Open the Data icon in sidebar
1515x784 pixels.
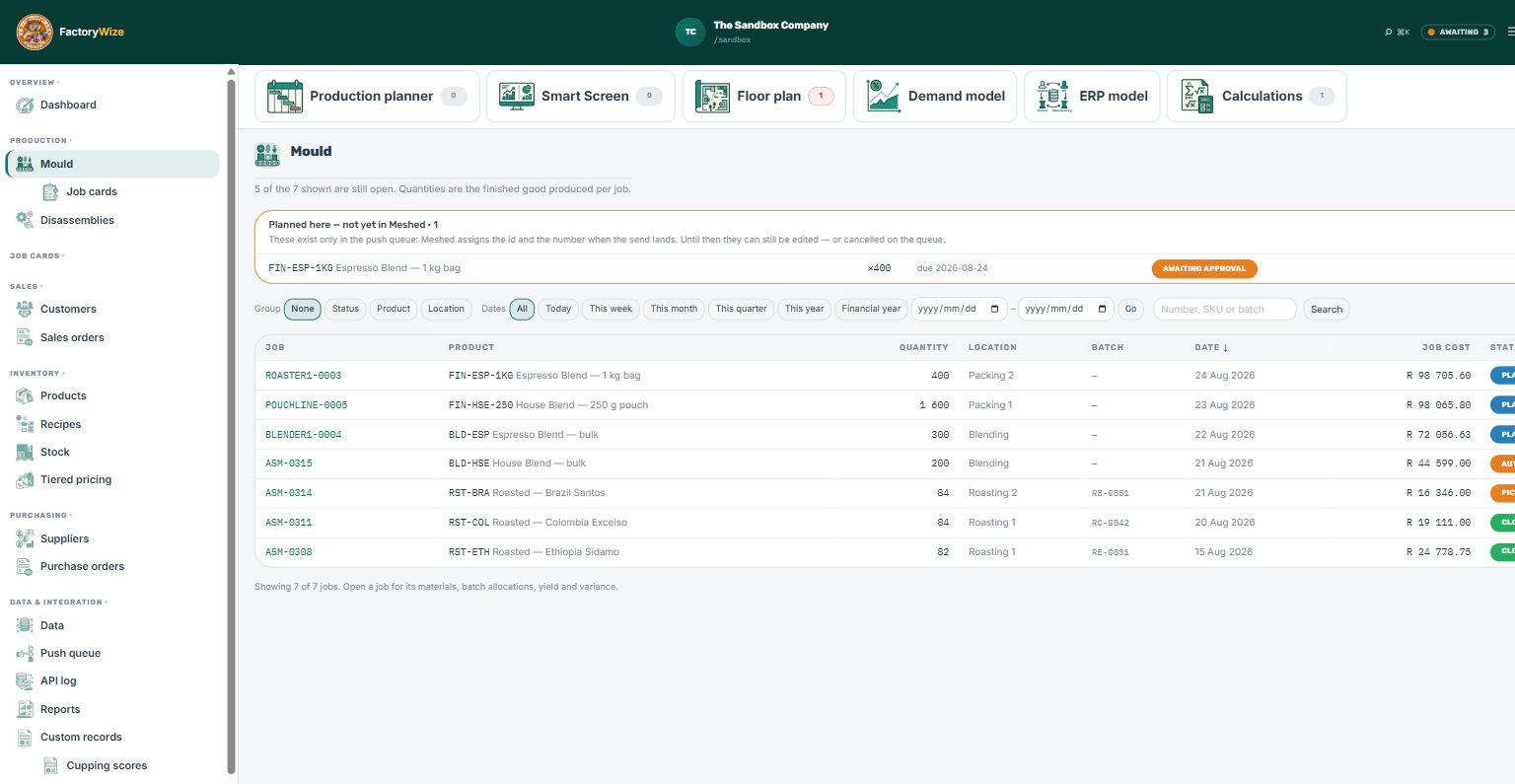pos(25,625)
